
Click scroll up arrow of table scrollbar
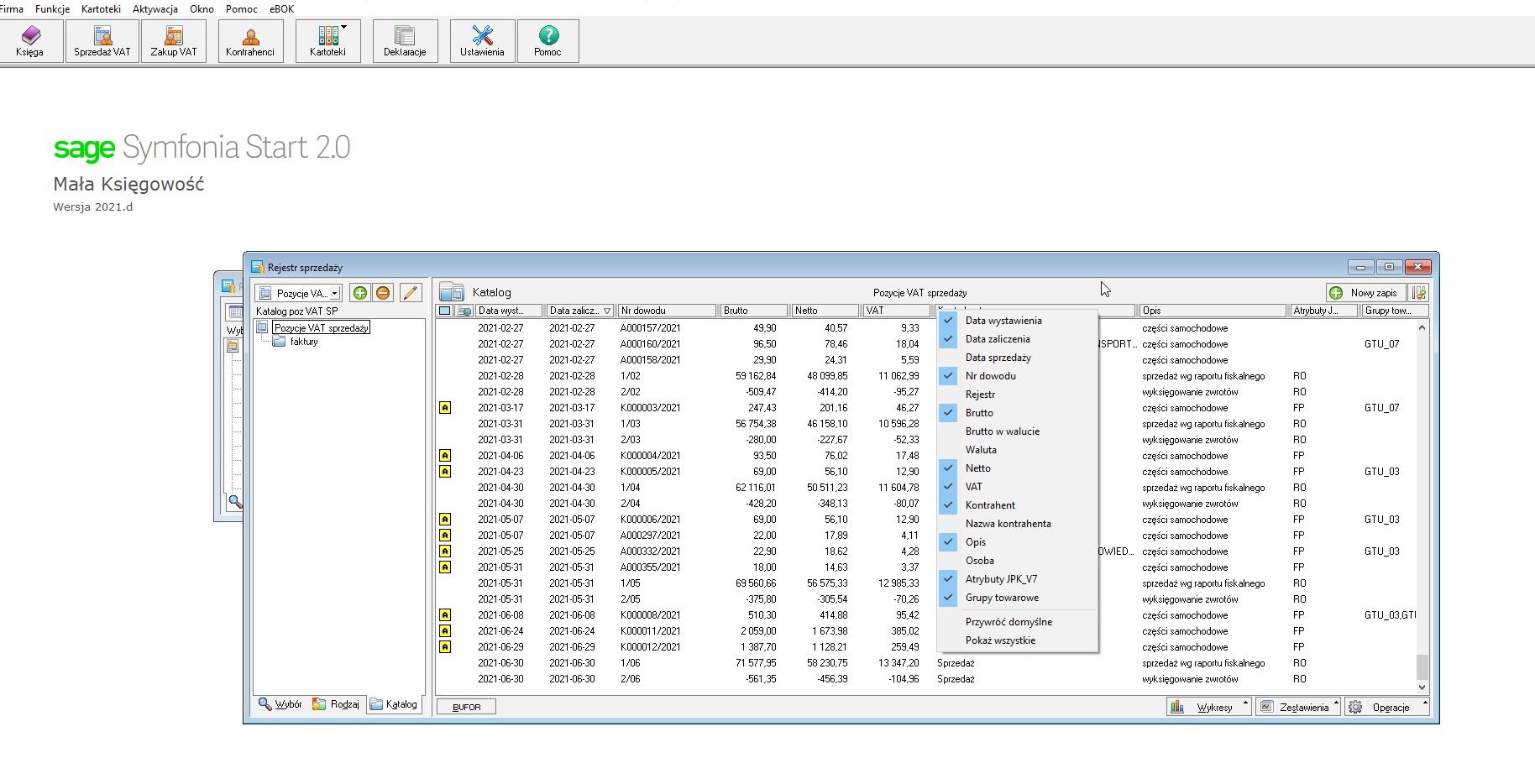pyautogui.click(x=1422, y=327)
